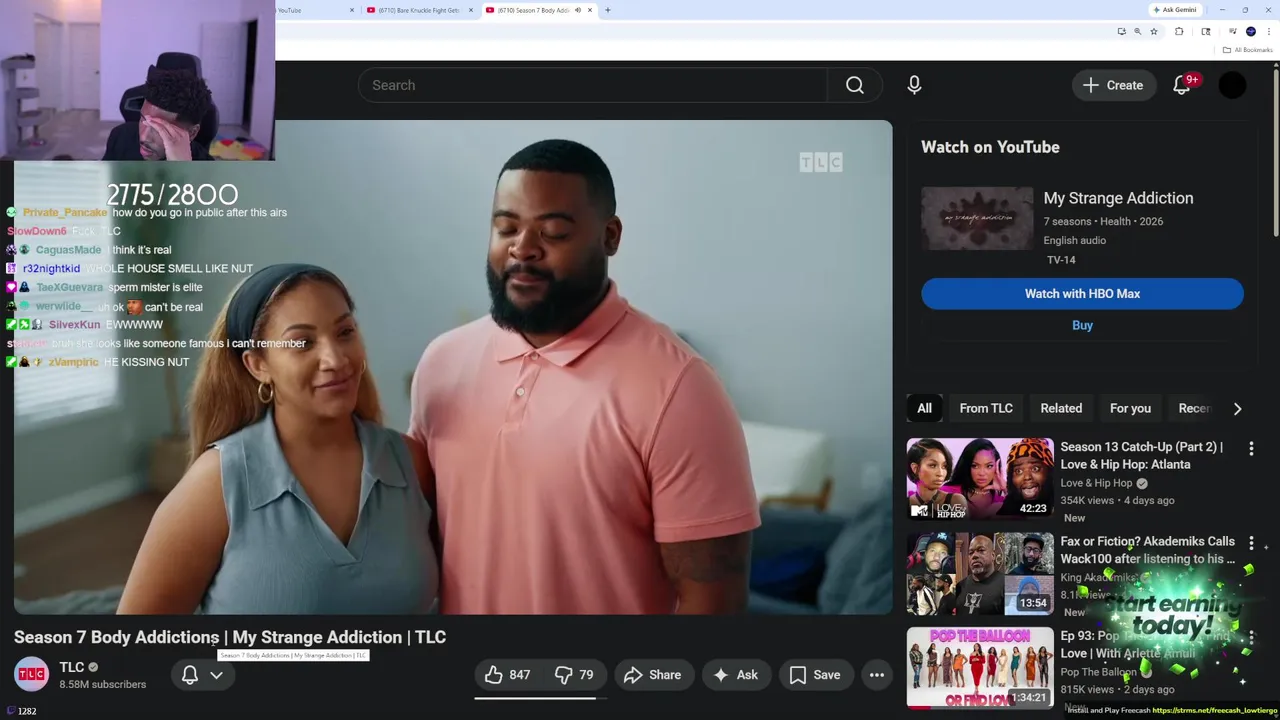Viewport: 1280px width, 720px height.
Task: Select the From TLC filter chip
Action: point(986,408)
